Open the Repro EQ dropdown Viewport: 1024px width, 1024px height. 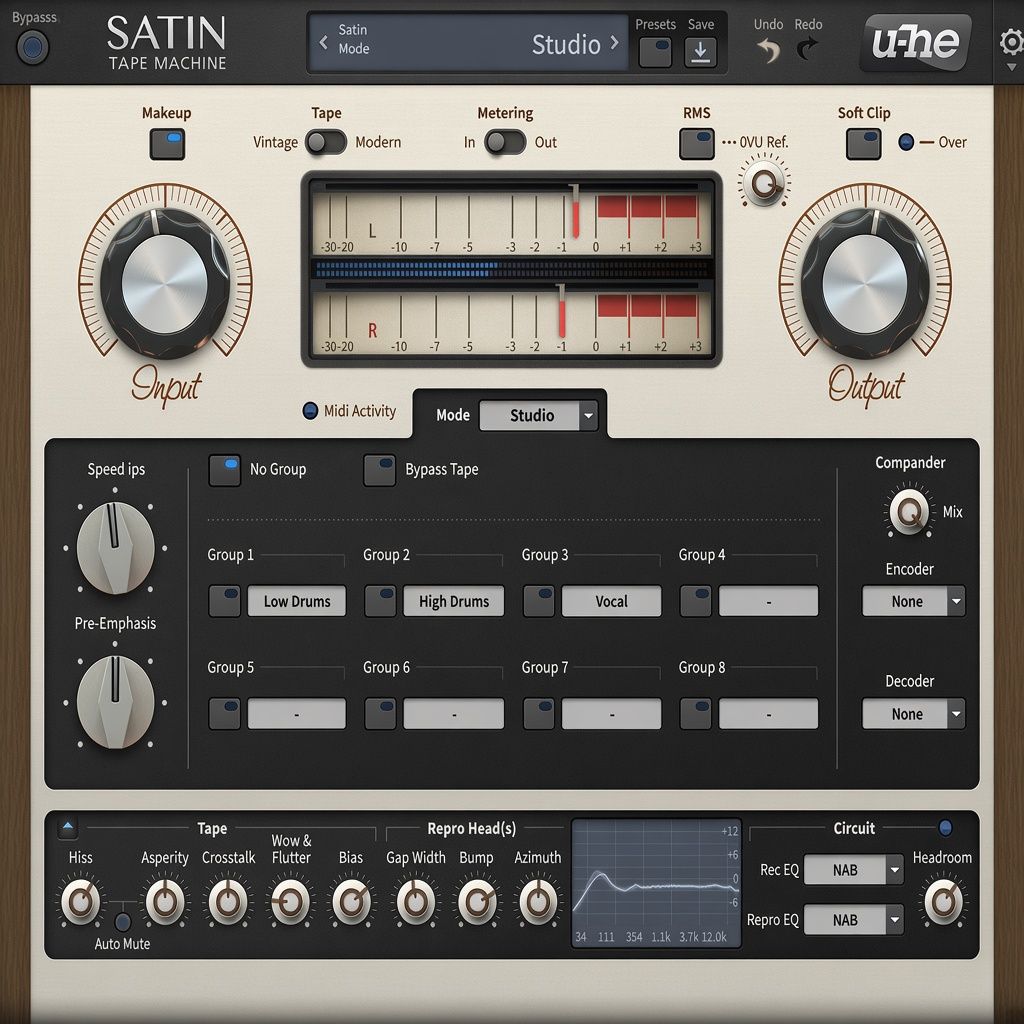tap(854, 920)
